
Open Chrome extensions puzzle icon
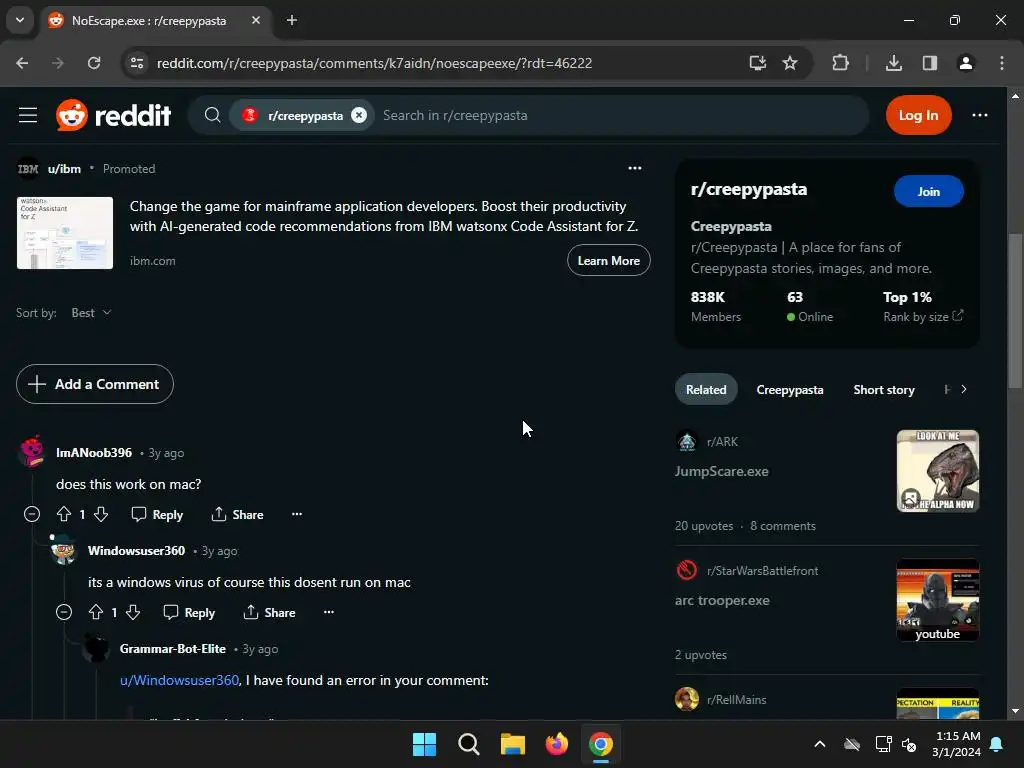coord(840,63)
